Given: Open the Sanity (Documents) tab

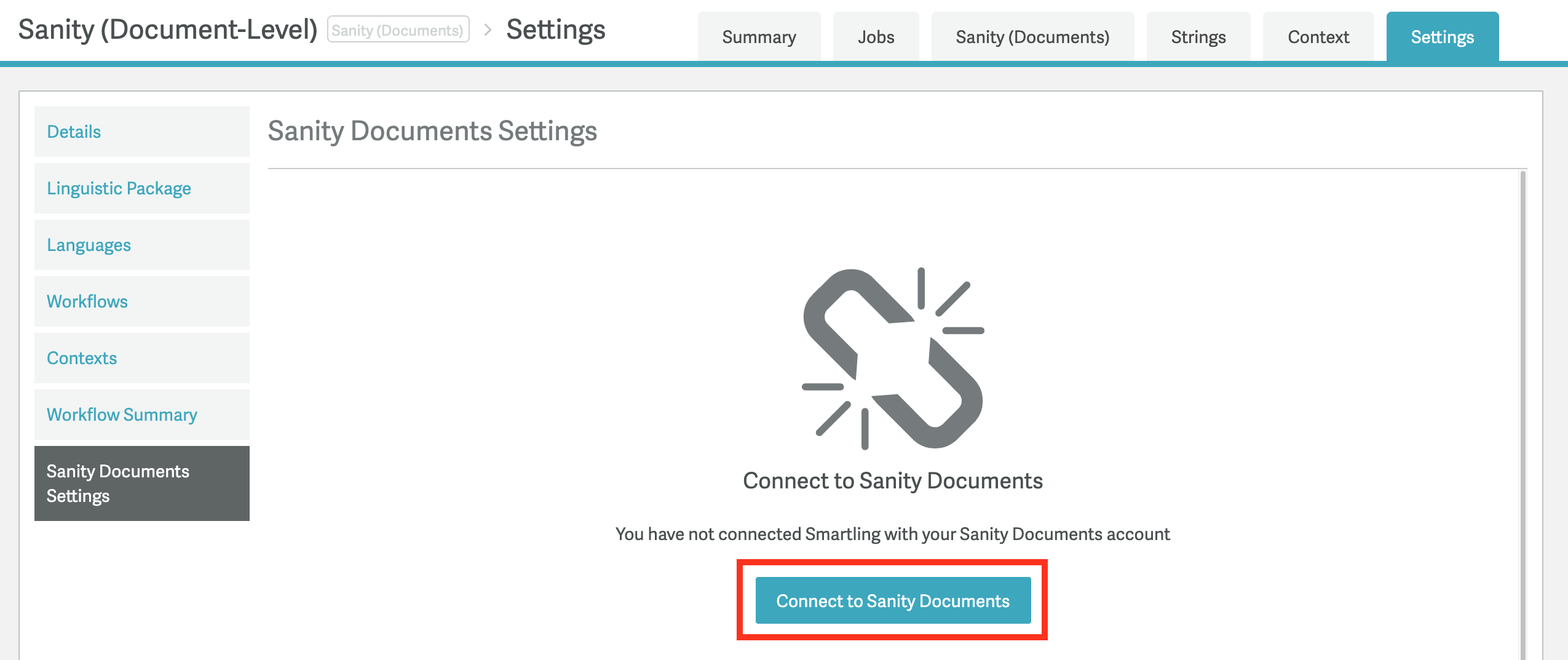Looking at the screenshot, I should point(1032,37).
